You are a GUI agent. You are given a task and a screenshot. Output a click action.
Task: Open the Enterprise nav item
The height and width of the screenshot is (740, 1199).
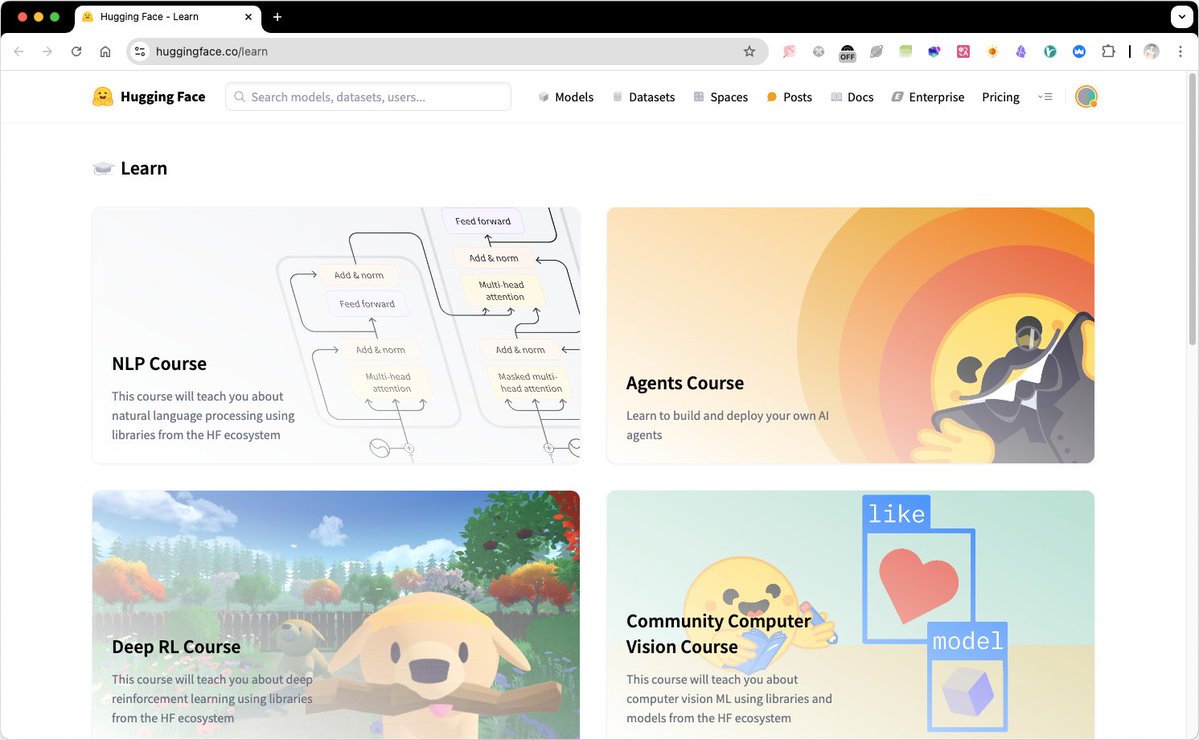(x=928, y=97)
